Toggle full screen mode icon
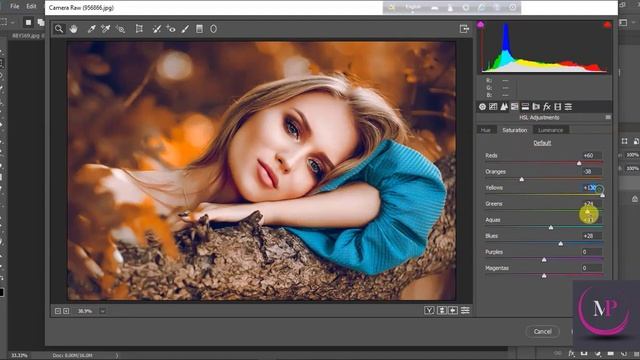 (x=464, y=29)
